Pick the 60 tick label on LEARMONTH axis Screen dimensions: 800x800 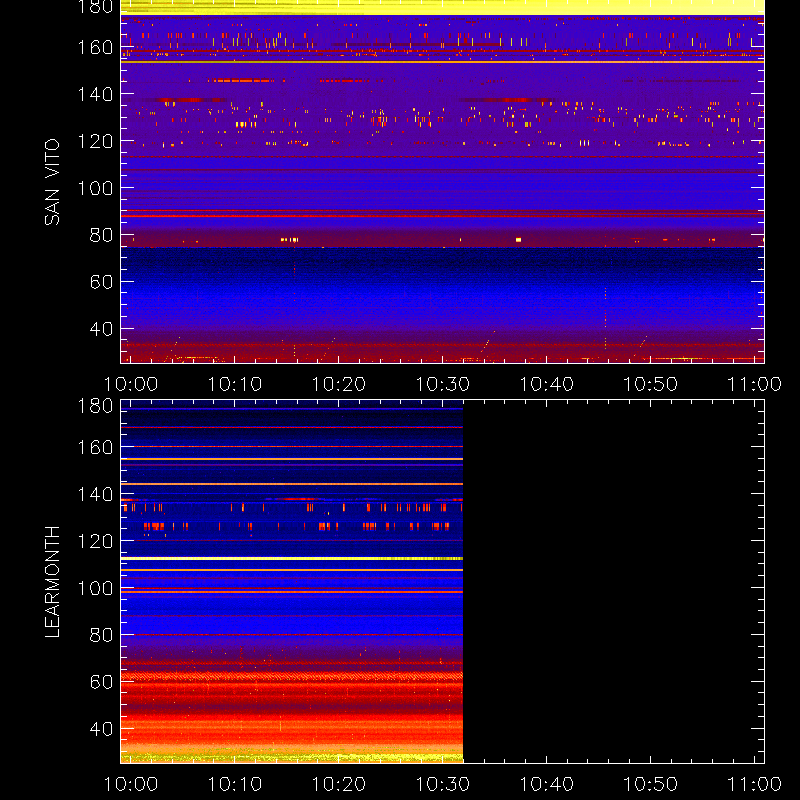(102, 682)
